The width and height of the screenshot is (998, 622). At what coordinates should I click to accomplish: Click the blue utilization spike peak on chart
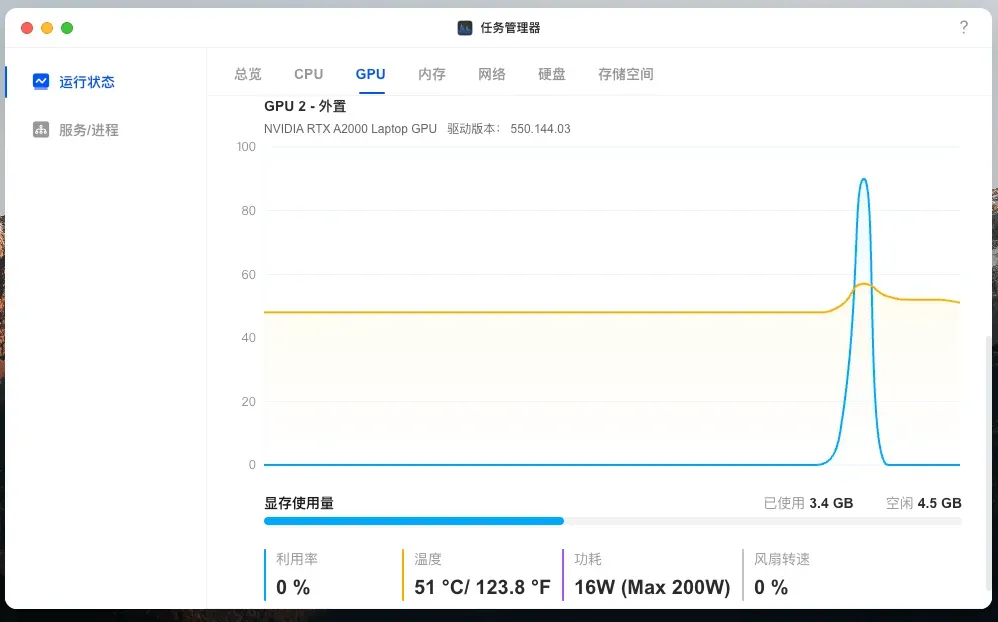pos(863,180)
